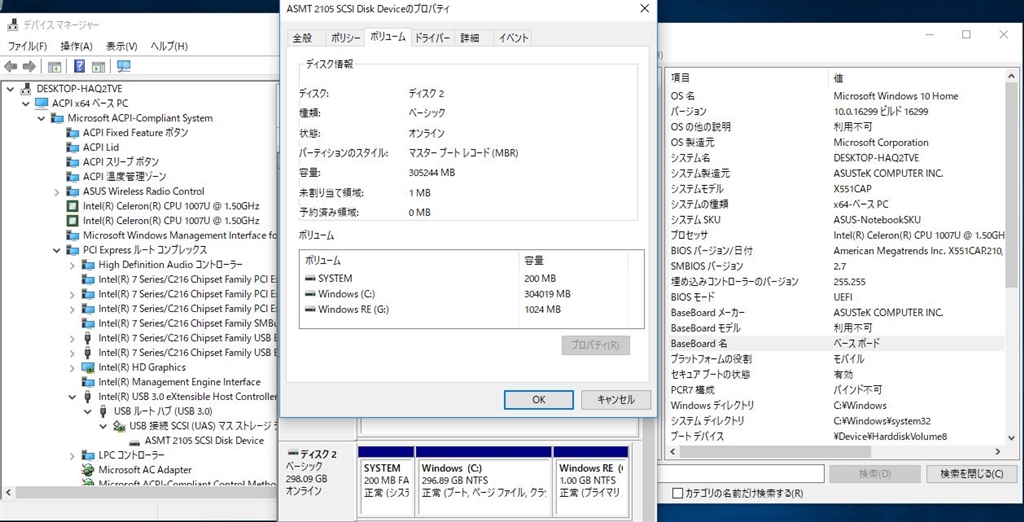Click the キャンセル button
Image resolution: width=1024 pixels, height=522 pixels.
coord(616,400)
